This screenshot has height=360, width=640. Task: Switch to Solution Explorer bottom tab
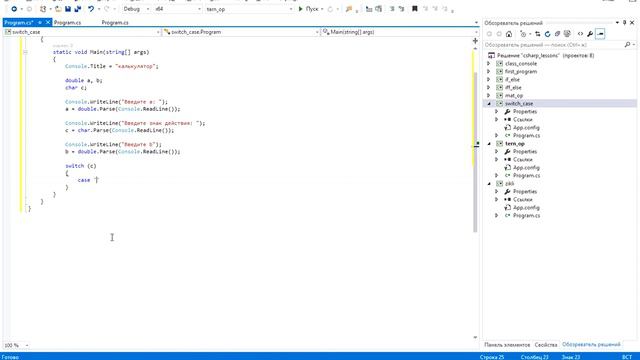591,345
